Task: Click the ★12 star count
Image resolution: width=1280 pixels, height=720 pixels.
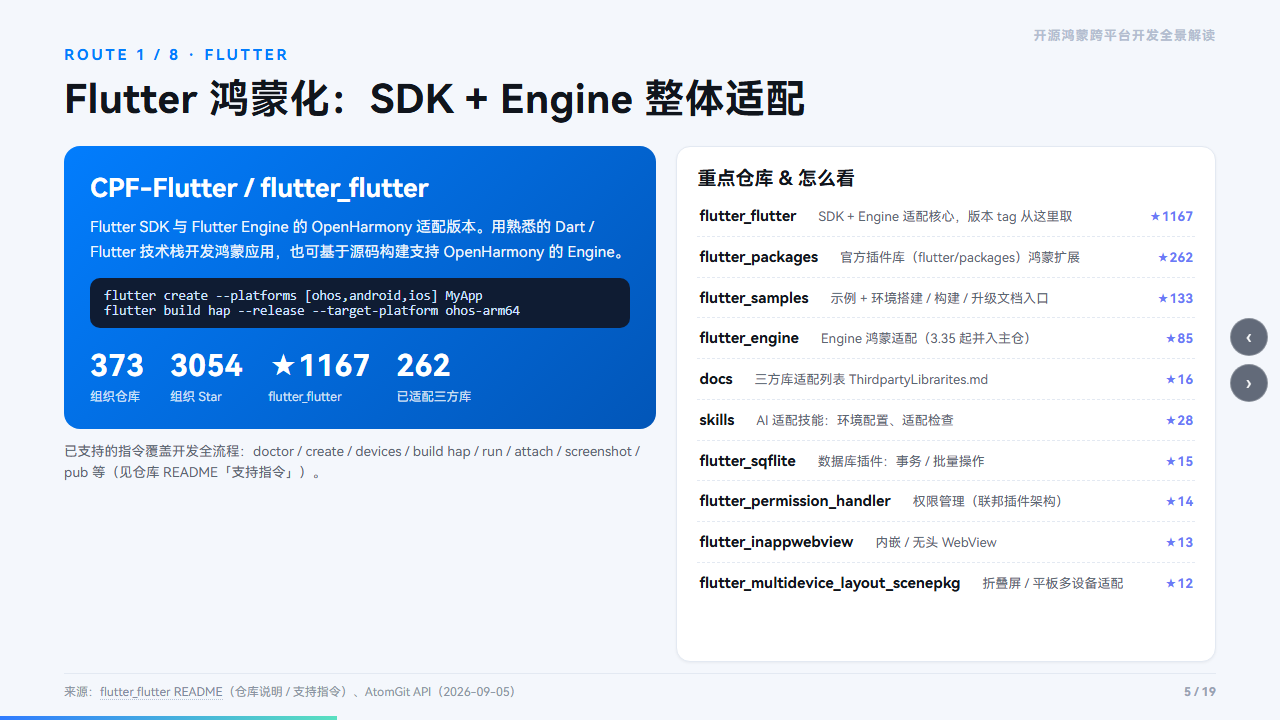Action: pyautogui.click(x=1179, y=583)
